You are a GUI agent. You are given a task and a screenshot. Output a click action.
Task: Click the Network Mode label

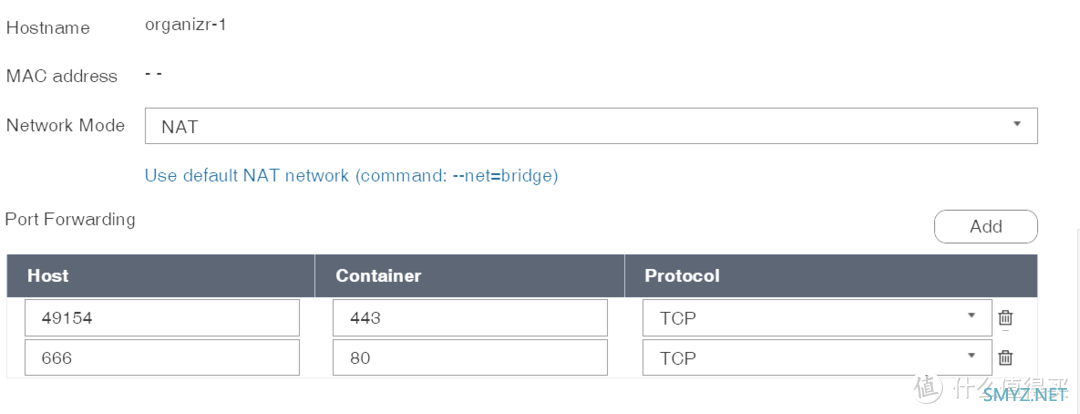[x=65, y=125]
